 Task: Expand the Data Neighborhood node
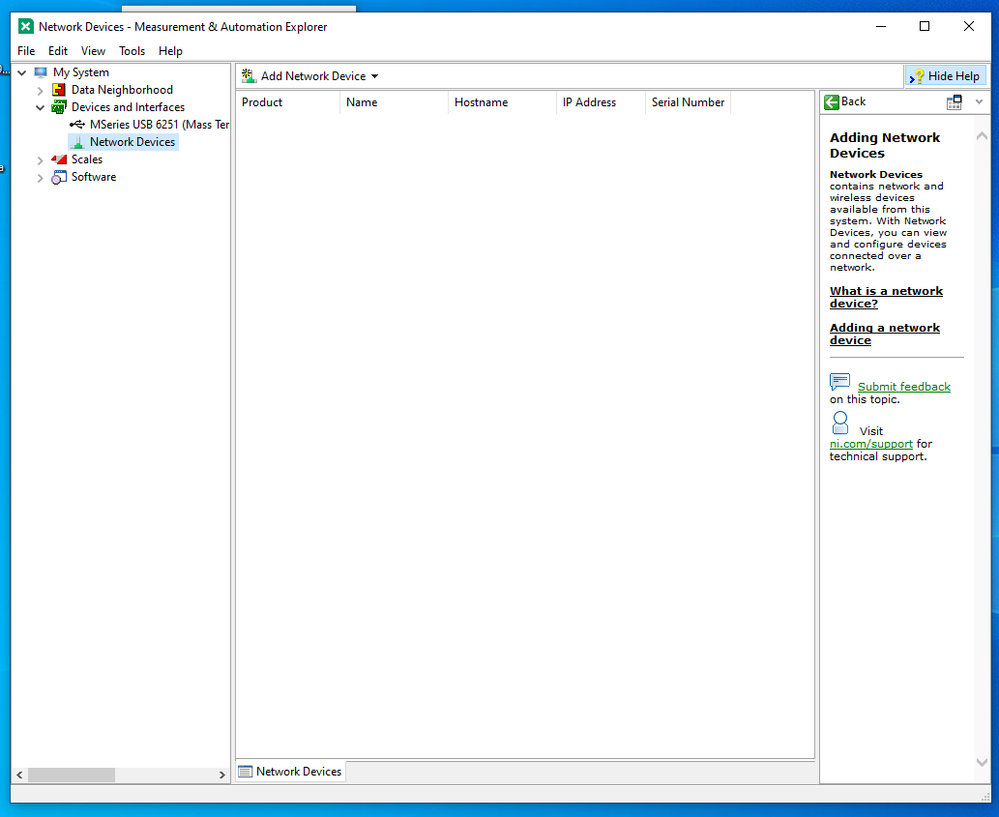(40, 90)
